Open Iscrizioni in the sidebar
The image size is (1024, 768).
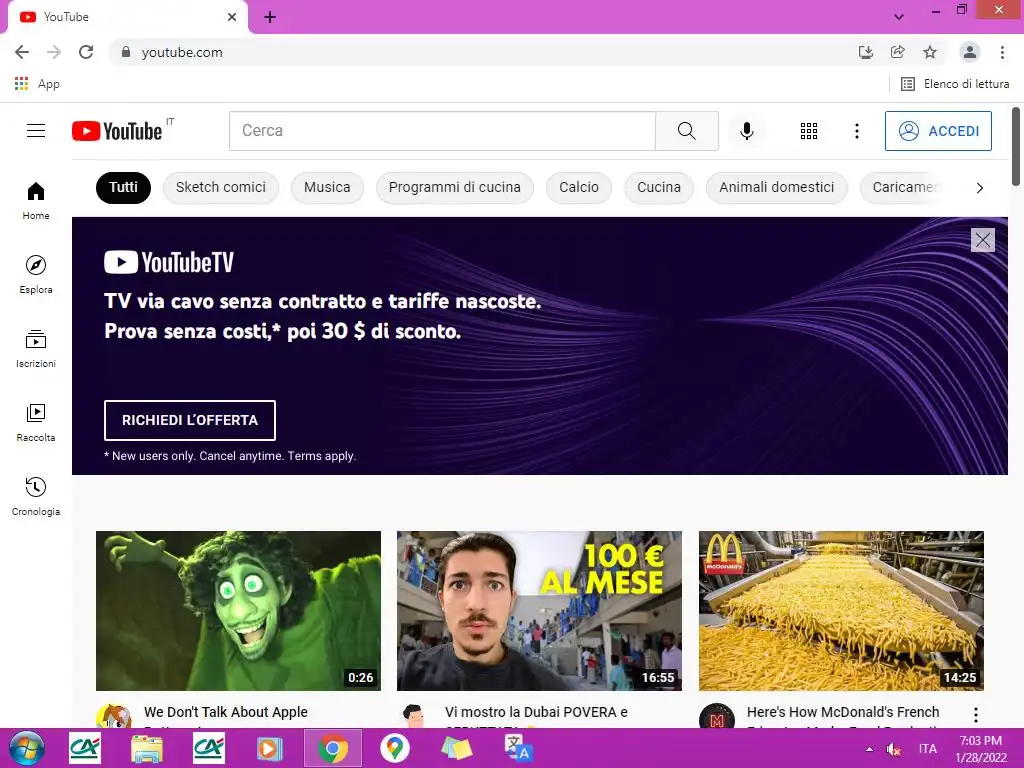(x=36, y=349)
